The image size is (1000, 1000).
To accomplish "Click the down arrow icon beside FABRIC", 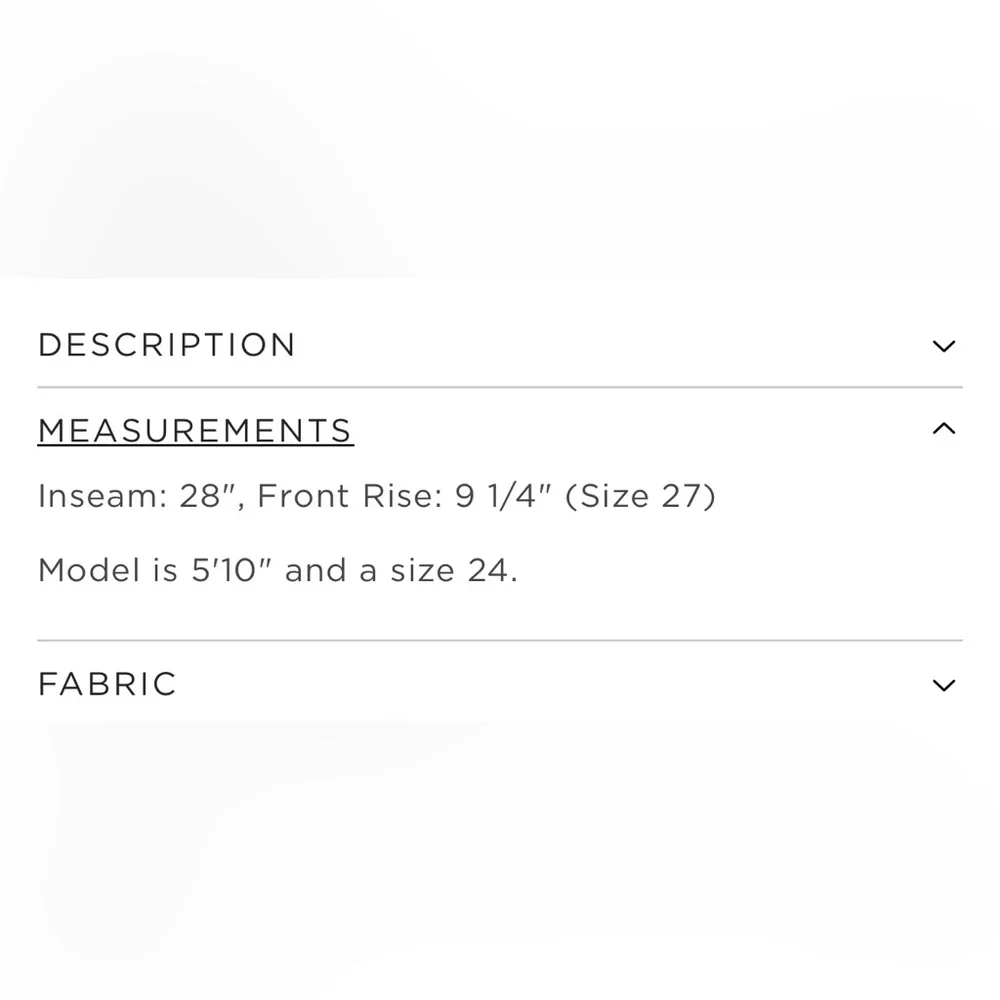I will 943,685.
